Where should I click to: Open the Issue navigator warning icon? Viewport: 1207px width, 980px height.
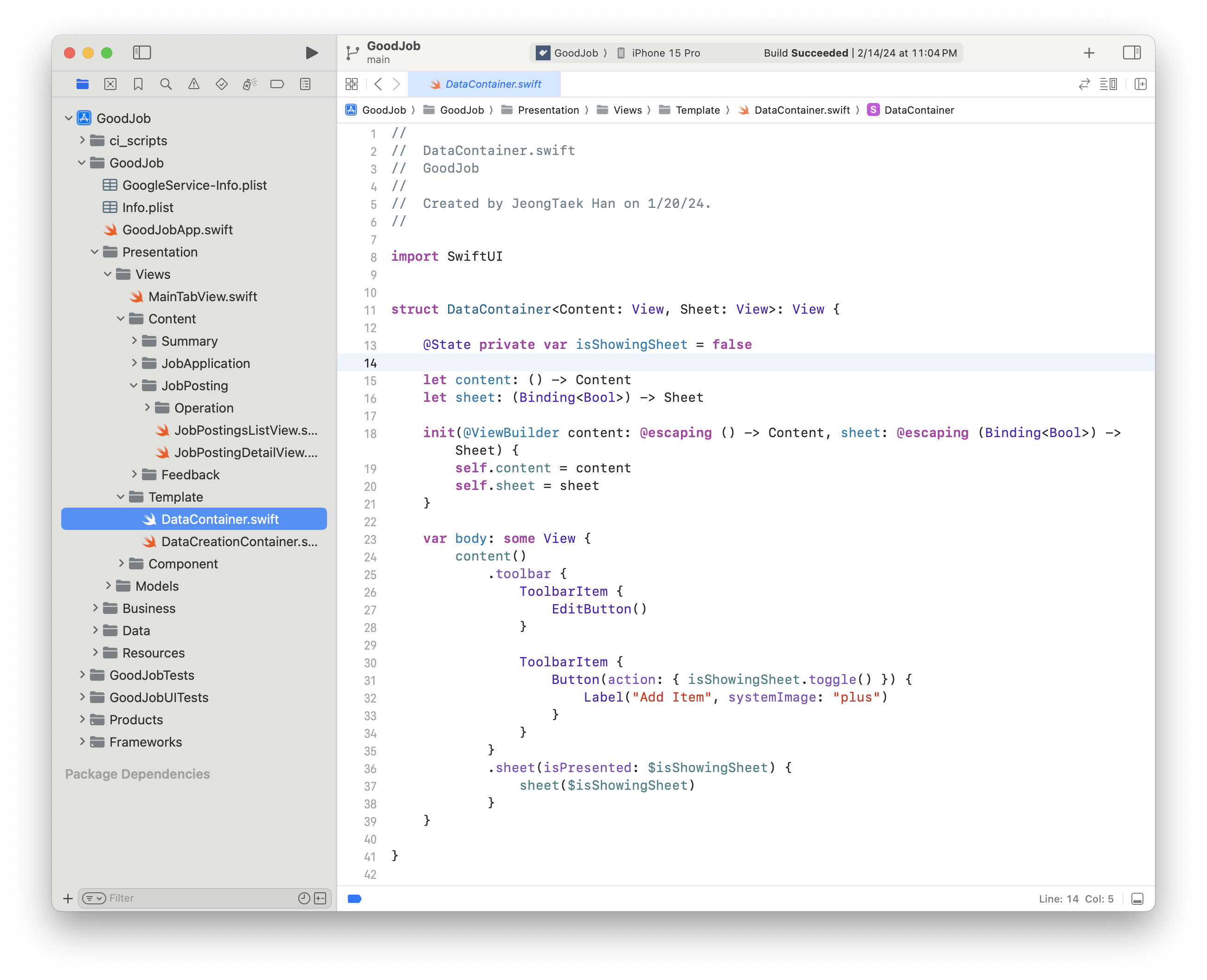point(193,84)
